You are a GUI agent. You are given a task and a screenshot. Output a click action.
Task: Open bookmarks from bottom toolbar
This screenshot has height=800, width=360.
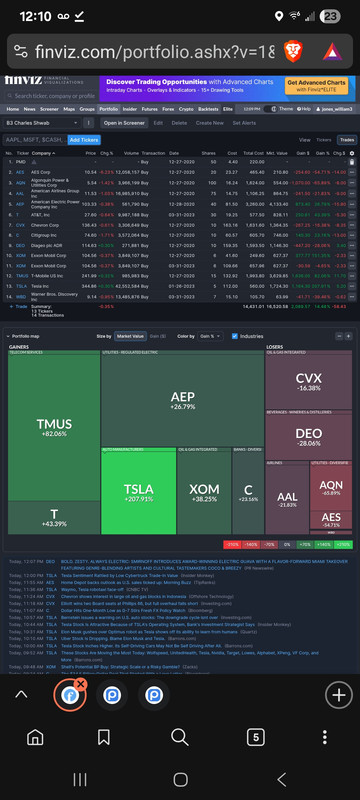coord(104,737)
